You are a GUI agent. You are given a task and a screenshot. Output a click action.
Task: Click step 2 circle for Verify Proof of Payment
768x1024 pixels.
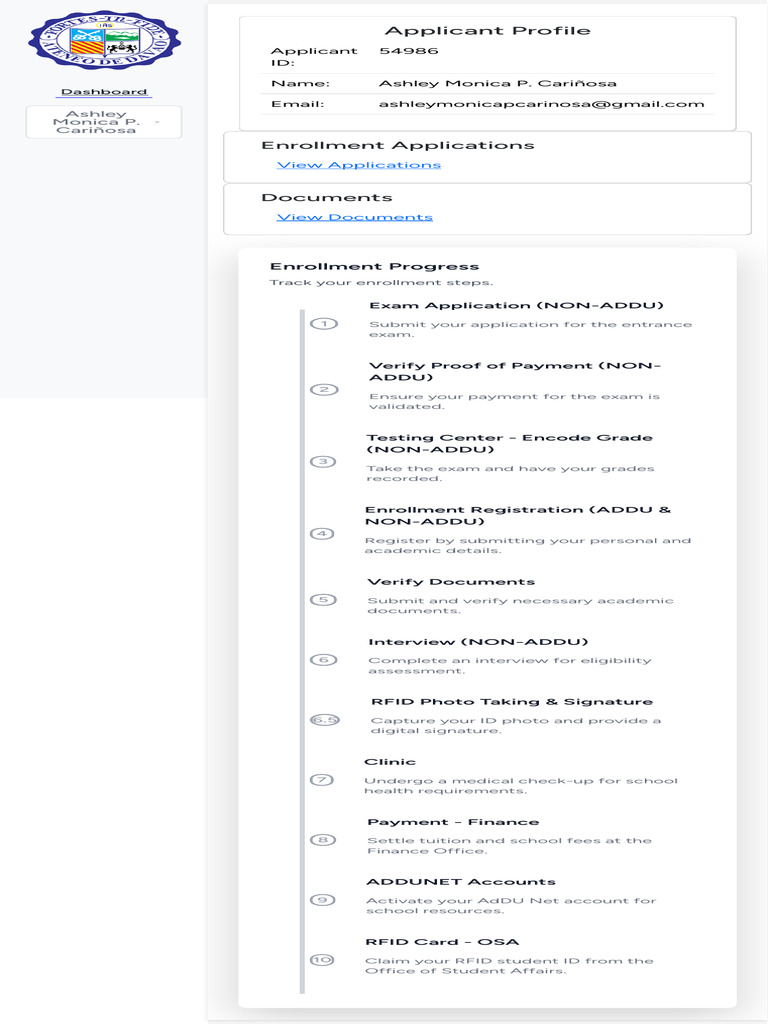[x=324, y=390]
